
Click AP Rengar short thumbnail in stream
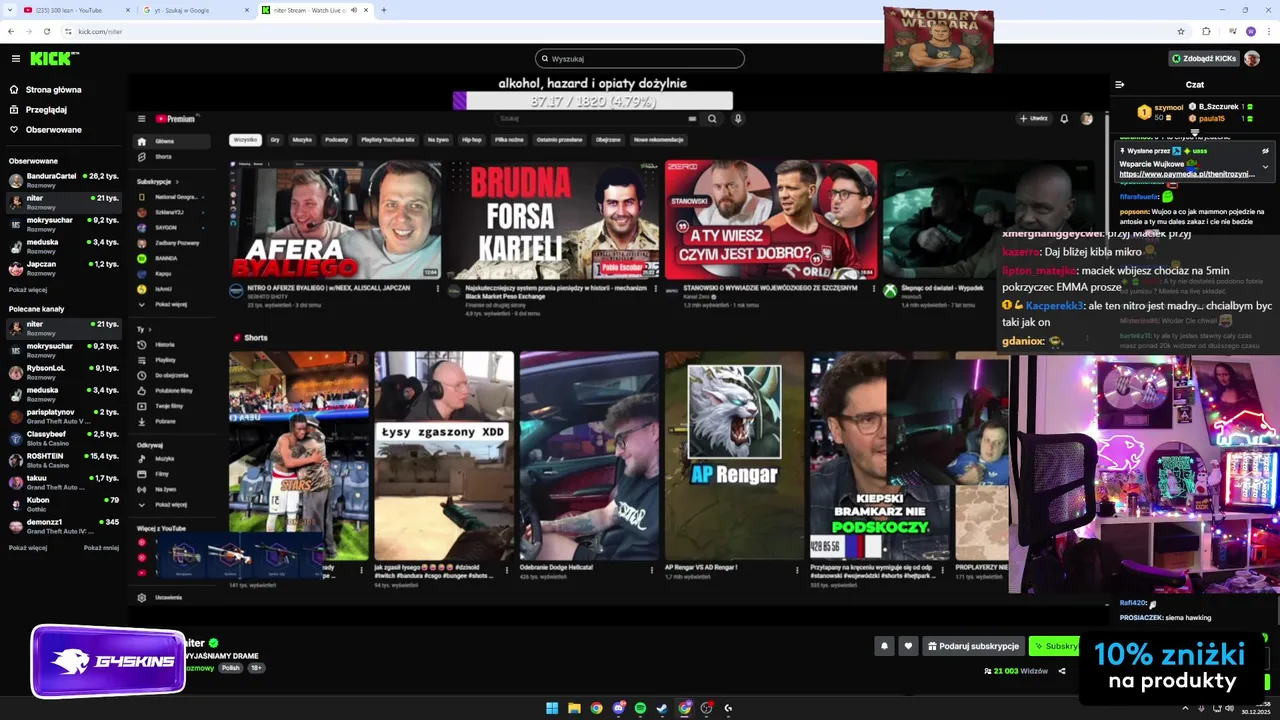tap(734, 456)
